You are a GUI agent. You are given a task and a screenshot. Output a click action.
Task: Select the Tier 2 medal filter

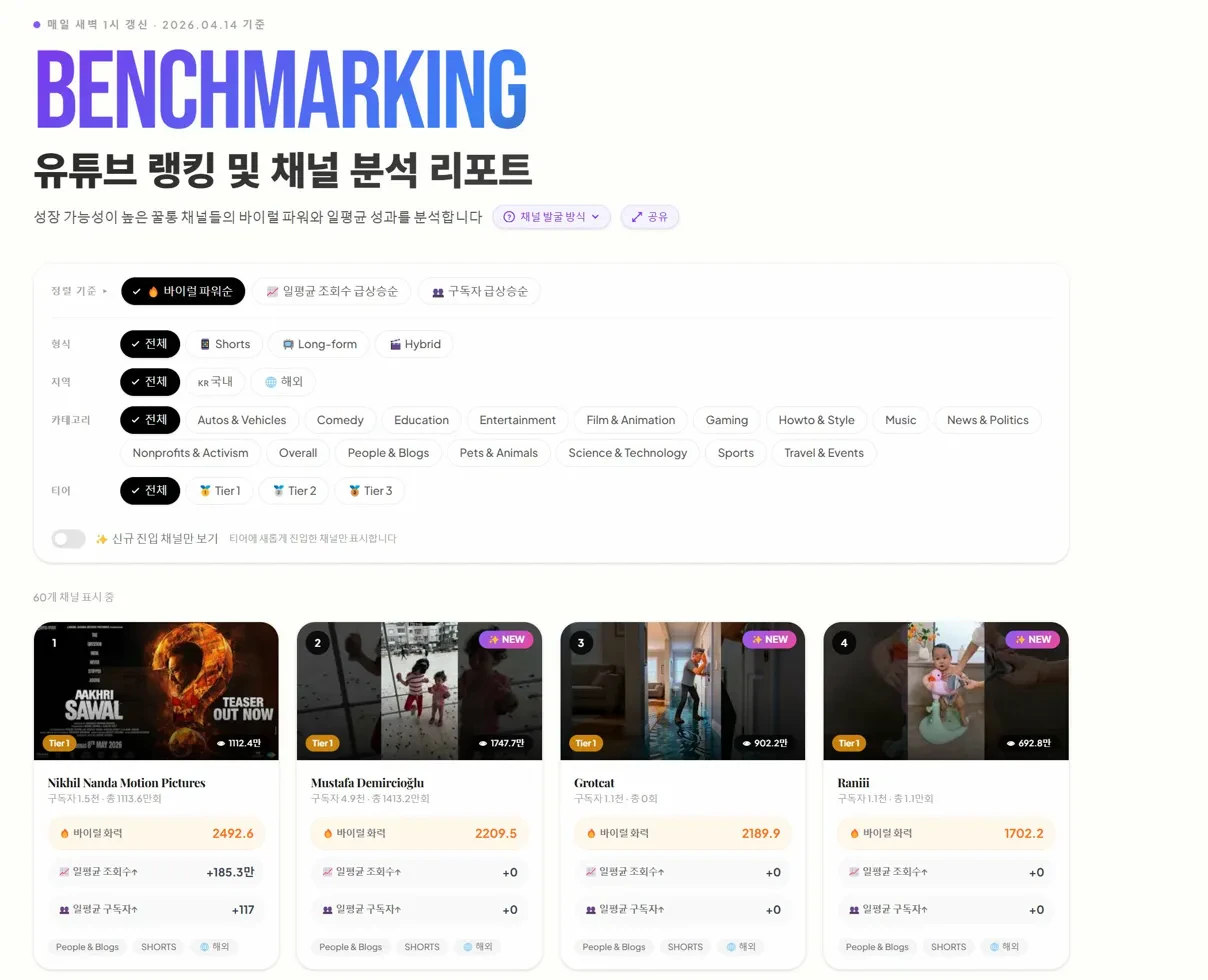pos(294,491)
